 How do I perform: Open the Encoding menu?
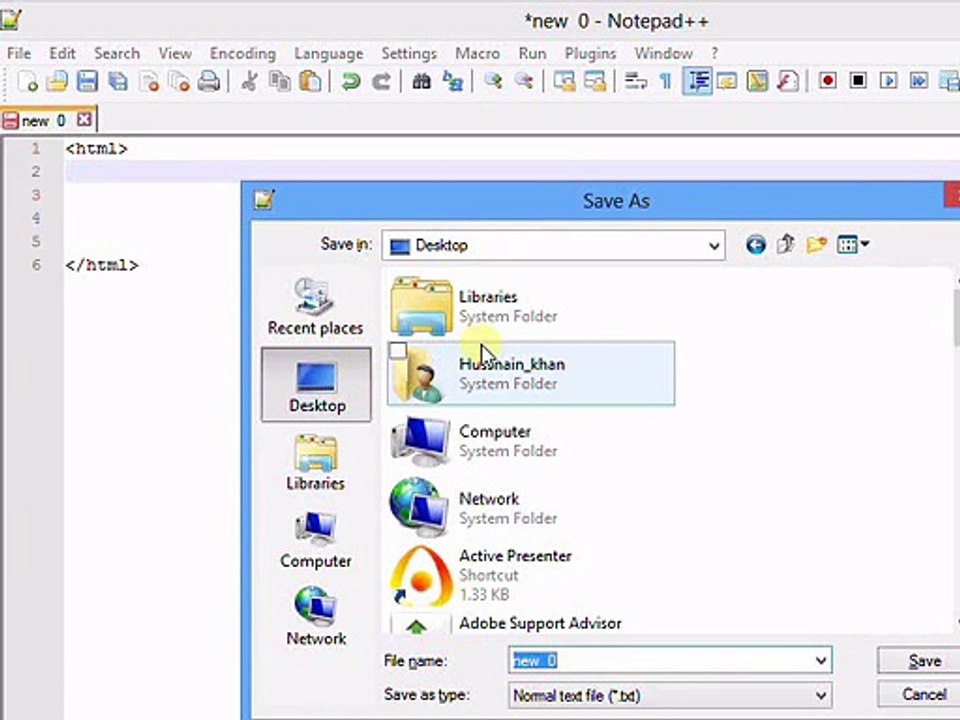242,54
